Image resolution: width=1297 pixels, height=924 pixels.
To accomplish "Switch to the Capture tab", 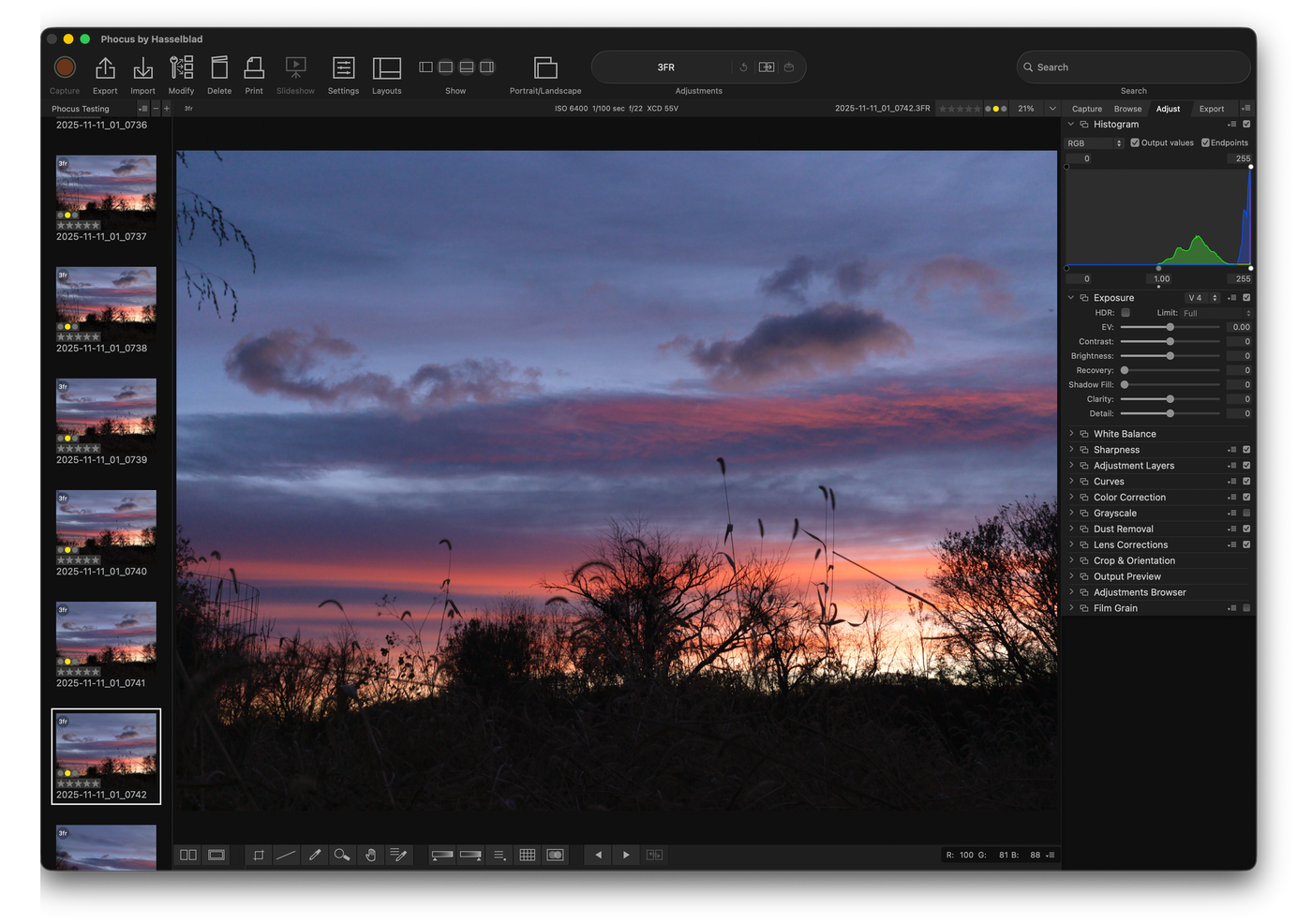I will tap(1087, 109).
